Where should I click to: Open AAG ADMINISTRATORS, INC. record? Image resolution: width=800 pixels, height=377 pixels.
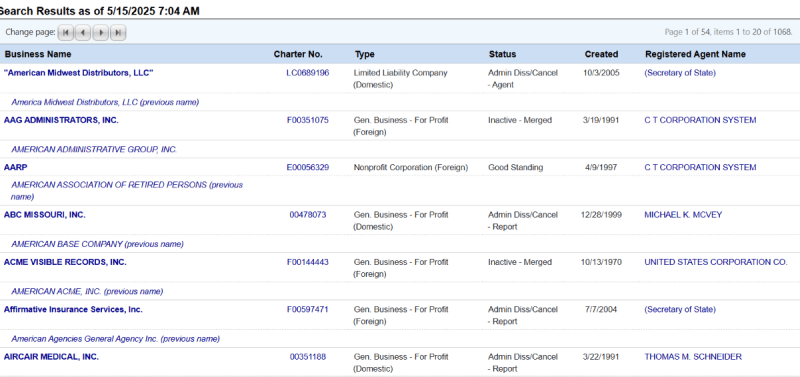tap(61, 120)
